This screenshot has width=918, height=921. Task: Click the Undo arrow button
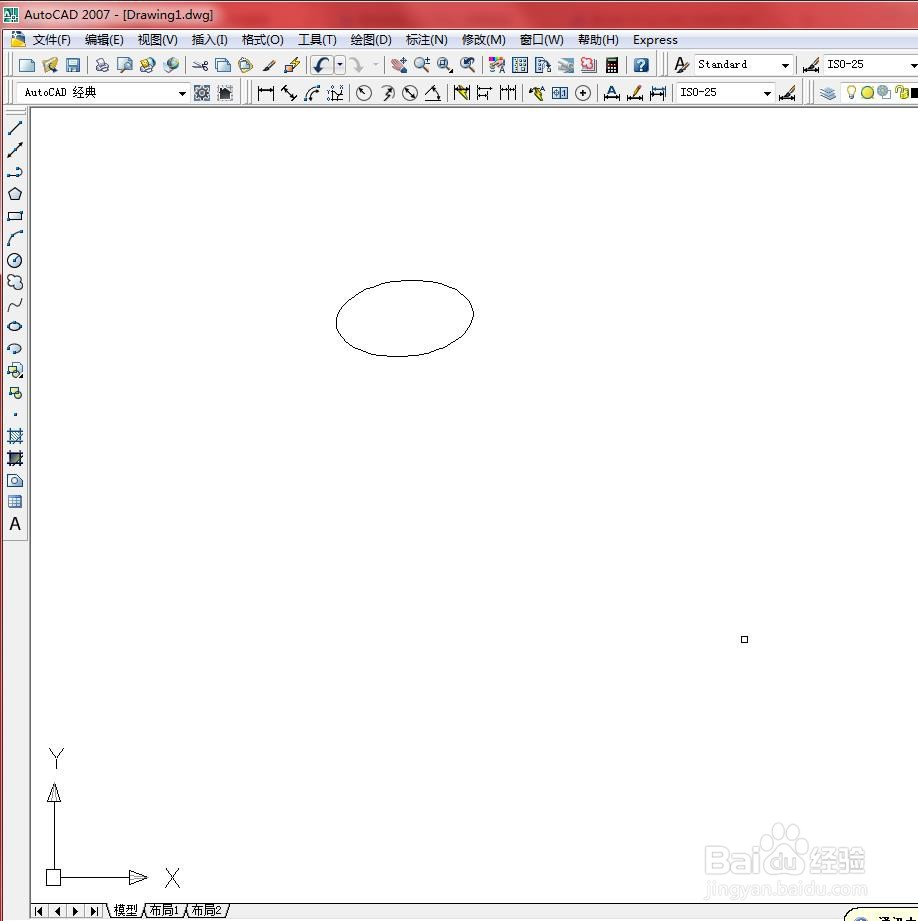[321, 65]
